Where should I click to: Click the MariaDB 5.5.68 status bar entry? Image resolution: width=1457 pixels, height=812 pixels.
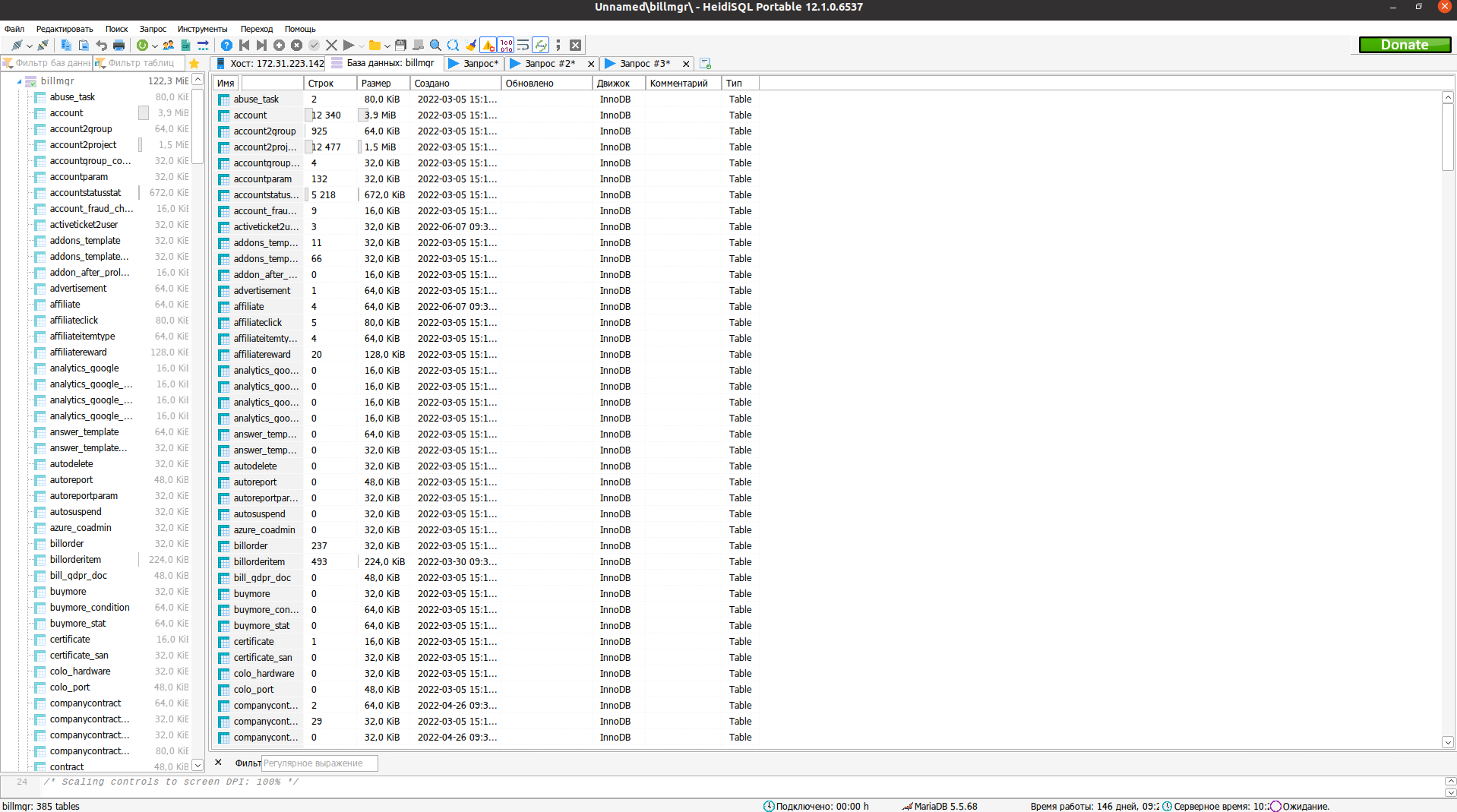point(940,806)
